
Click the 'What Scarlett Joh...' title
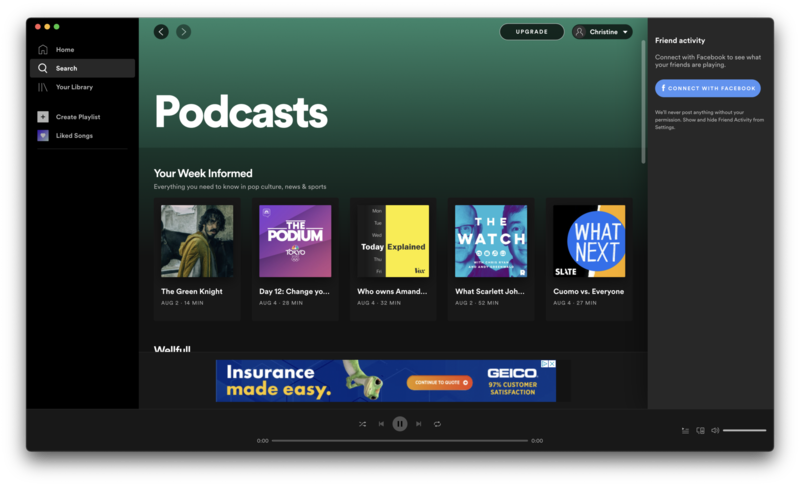tap(490, 291)
